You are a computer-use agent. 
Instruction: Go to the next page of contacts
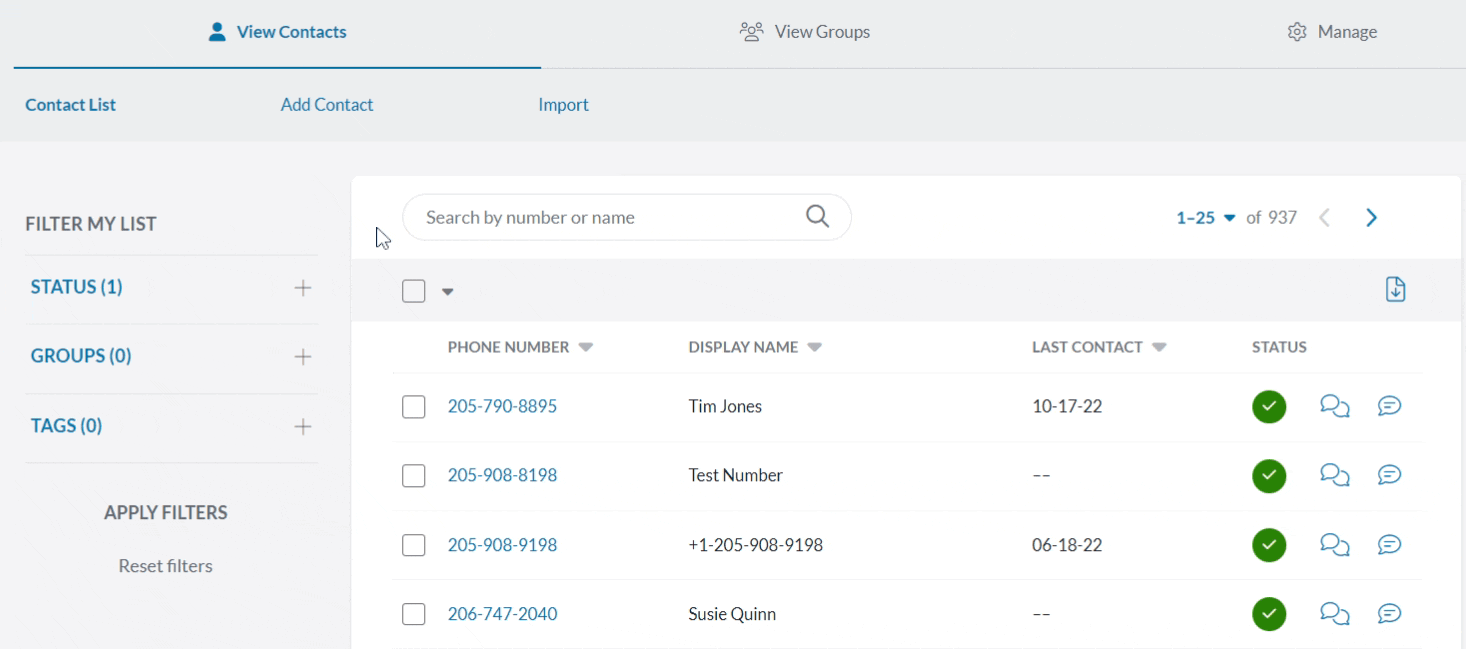1371,216
